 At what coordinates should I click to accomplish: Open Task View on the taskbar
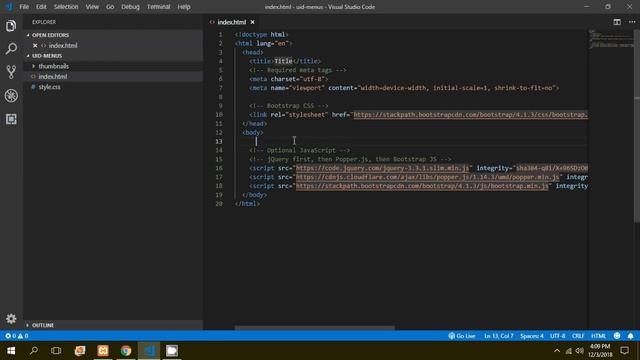(56, 351)
